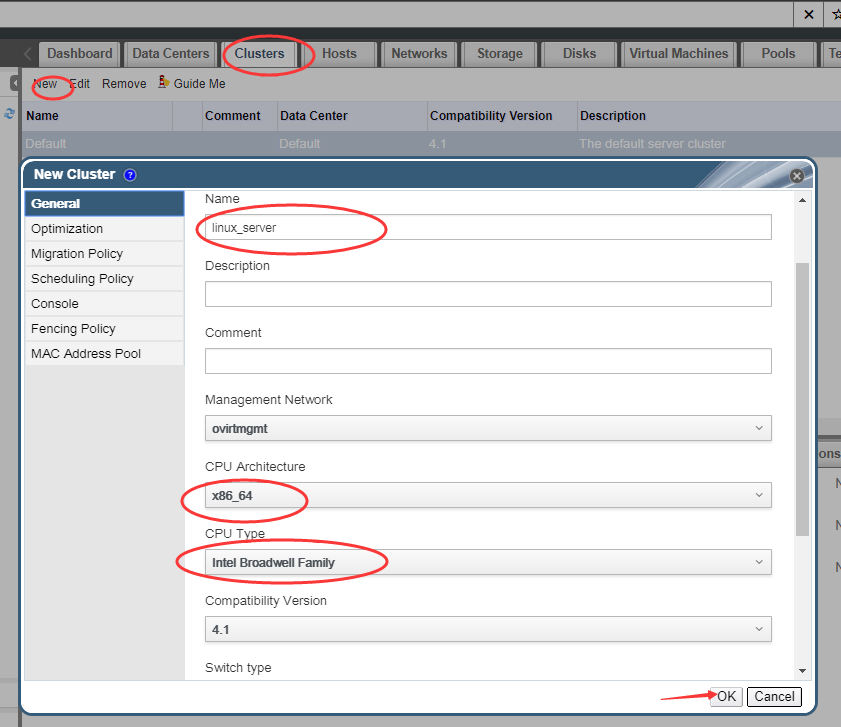Click the Comment input field

coord(488,361)
